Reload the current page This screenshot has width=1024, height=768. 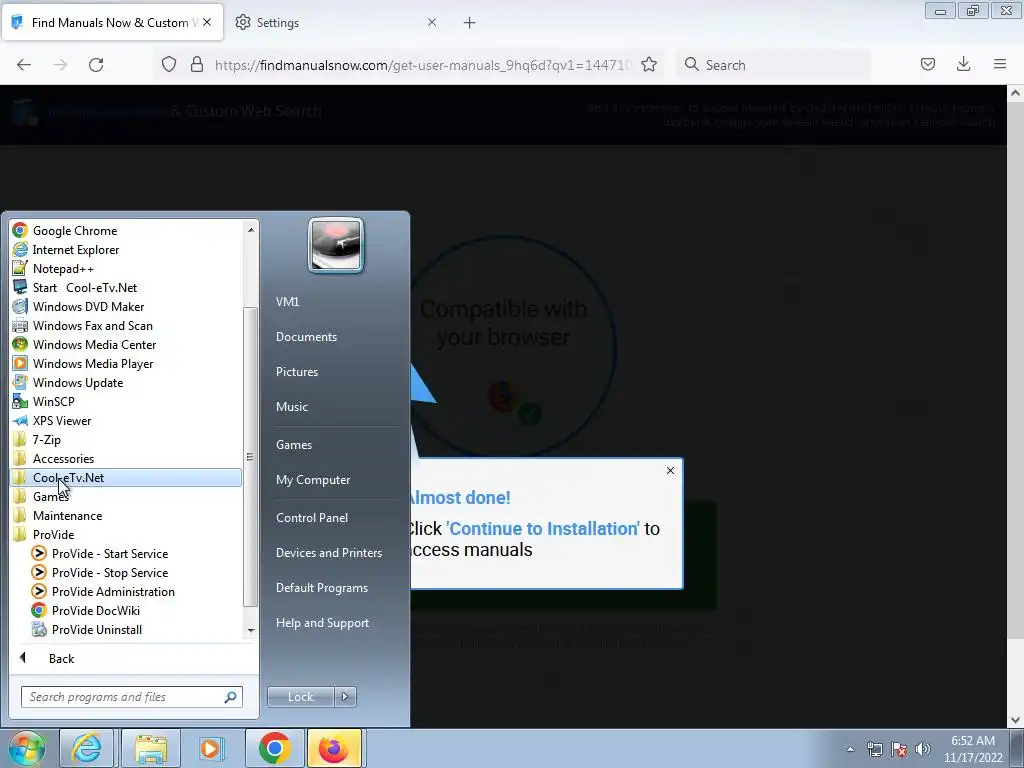point(96,65)
